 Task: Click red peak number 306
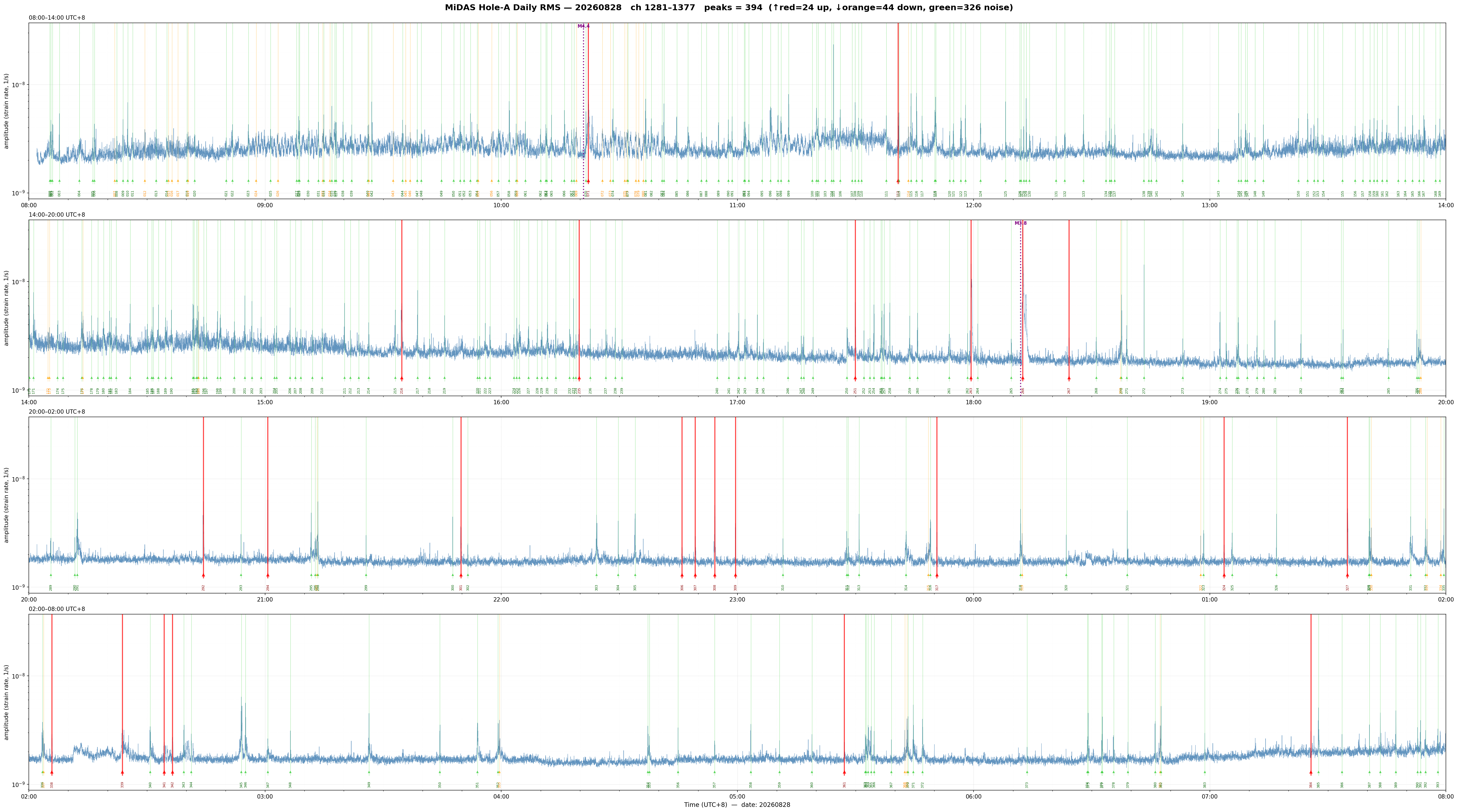pos(682,588)
